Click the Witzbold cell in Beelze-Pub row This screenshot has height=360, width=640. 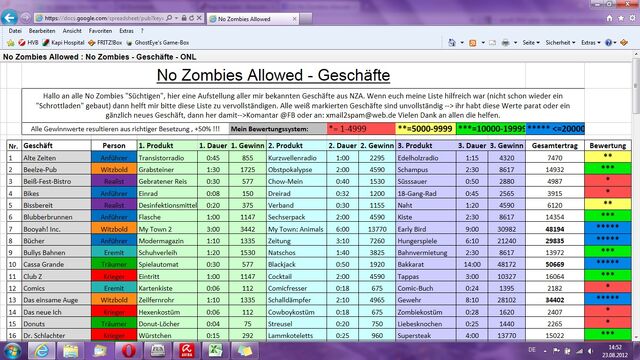pos(114,169)
